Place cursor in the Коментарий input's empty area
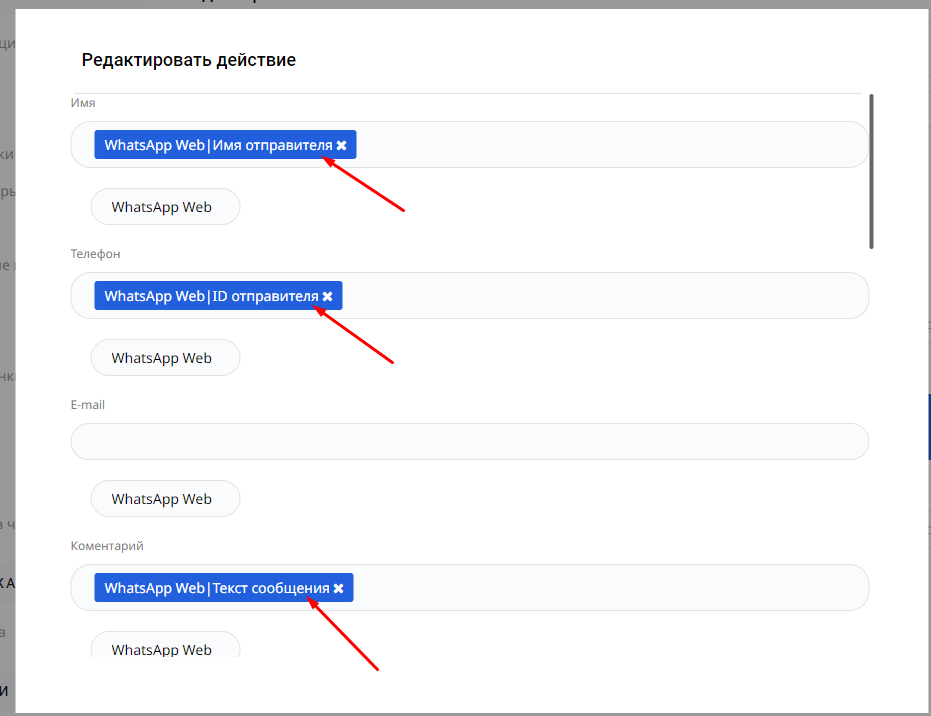Viewport: 931px width, 716px height. click(610, 589)
